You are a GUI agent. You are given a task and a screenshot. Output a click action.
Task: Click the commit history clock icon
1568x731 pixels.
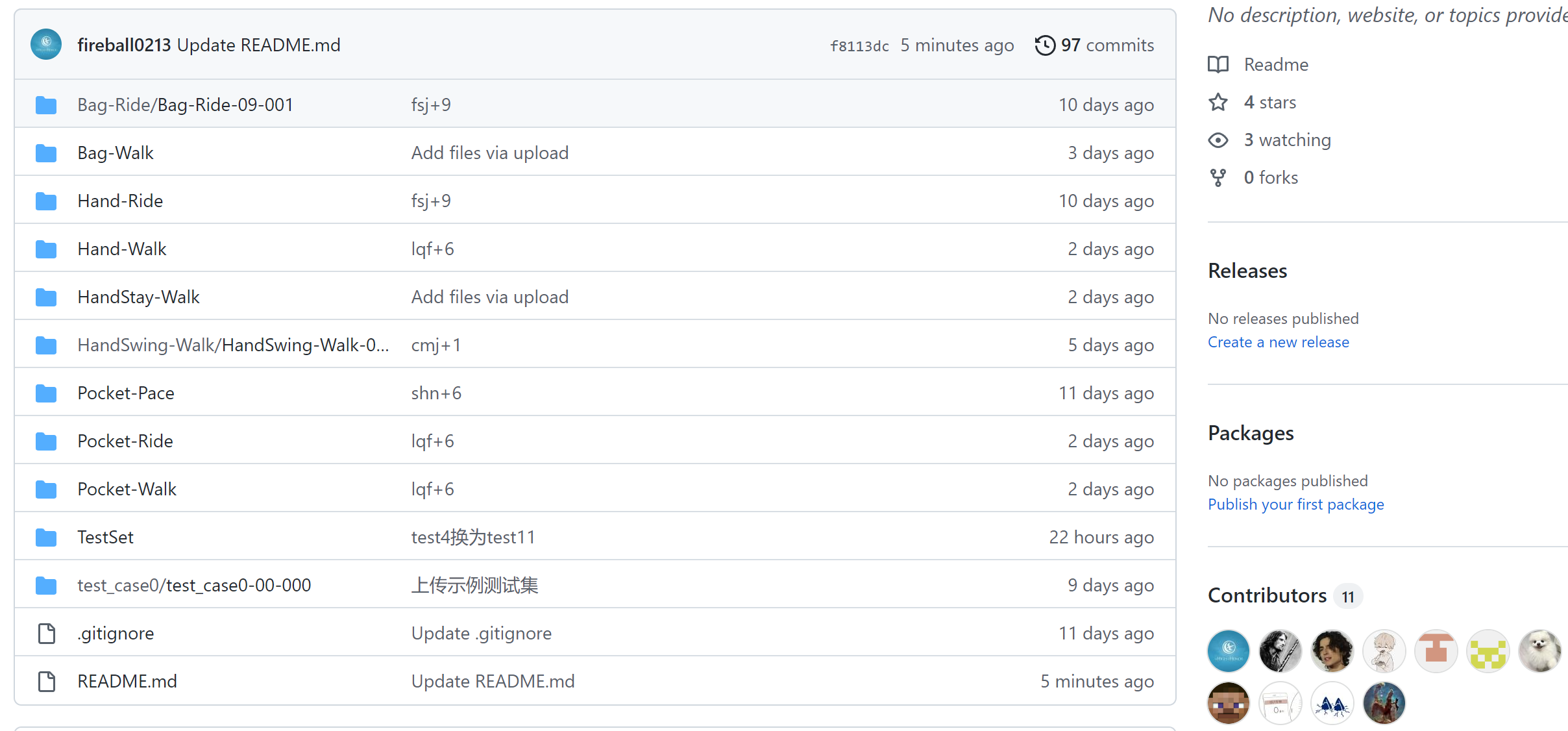1045,45
